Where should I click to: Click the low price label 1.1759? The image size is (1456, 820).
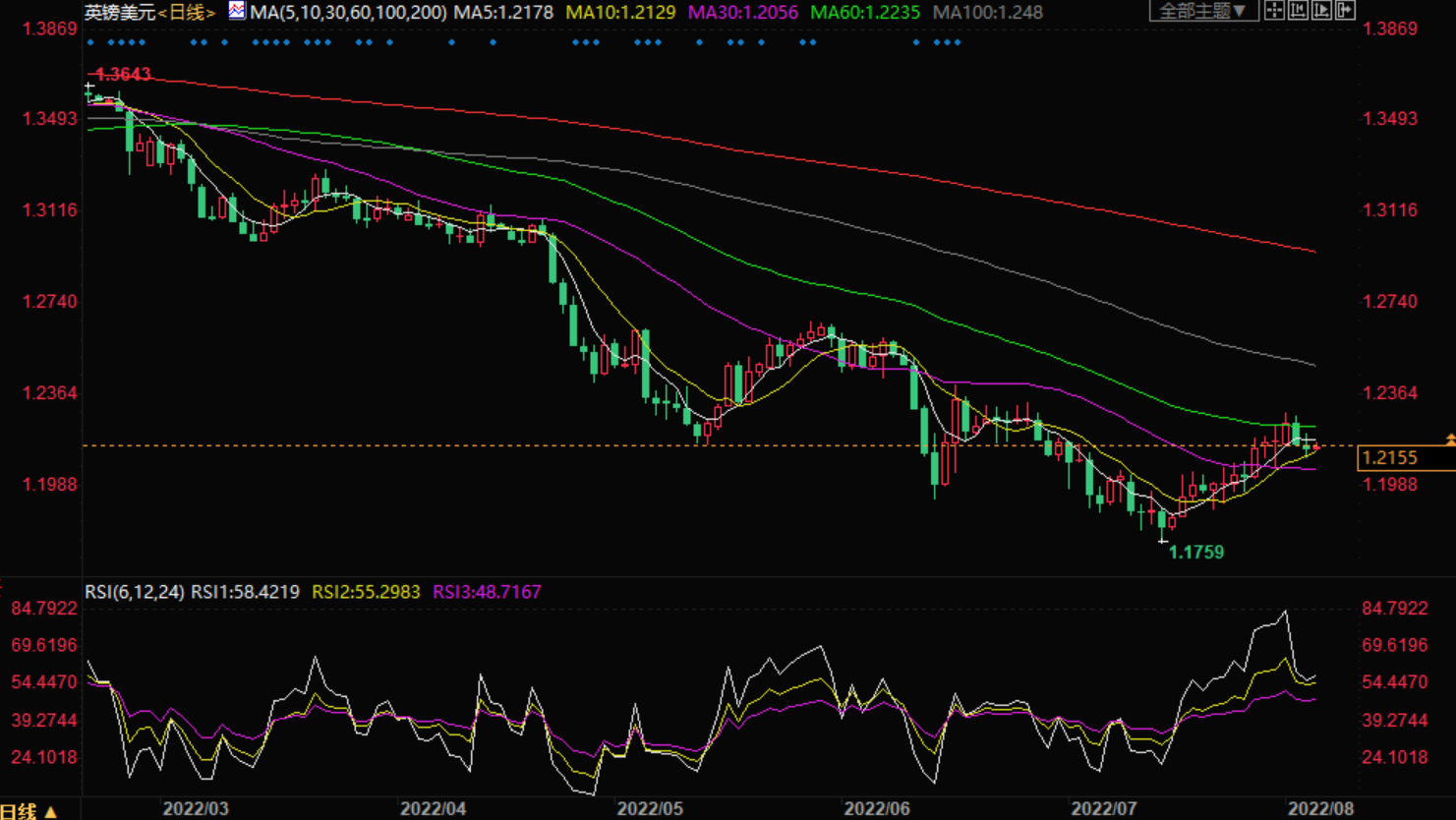[x=1195, y=553]
